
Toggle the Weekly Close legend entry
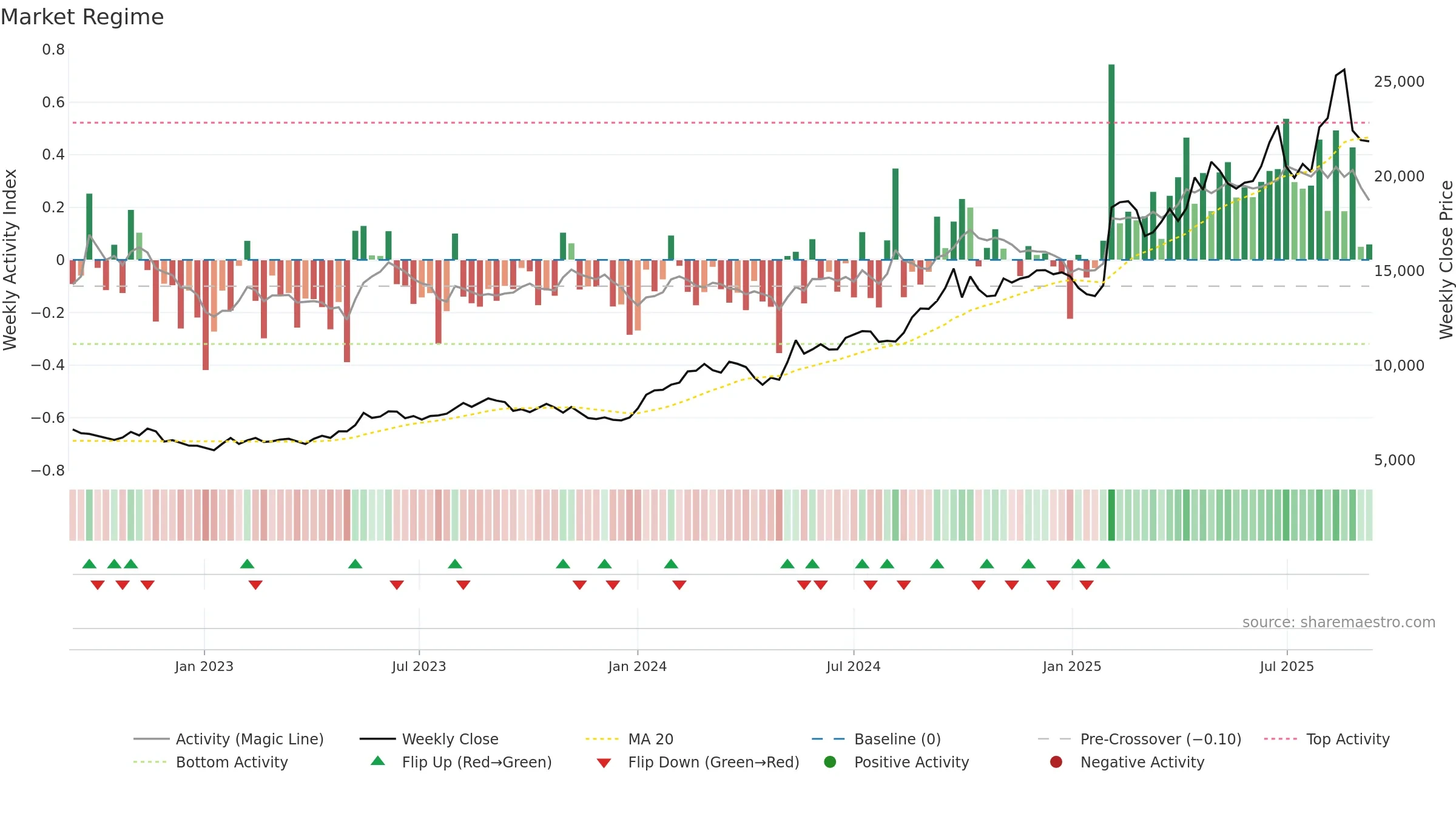point(429,739)
